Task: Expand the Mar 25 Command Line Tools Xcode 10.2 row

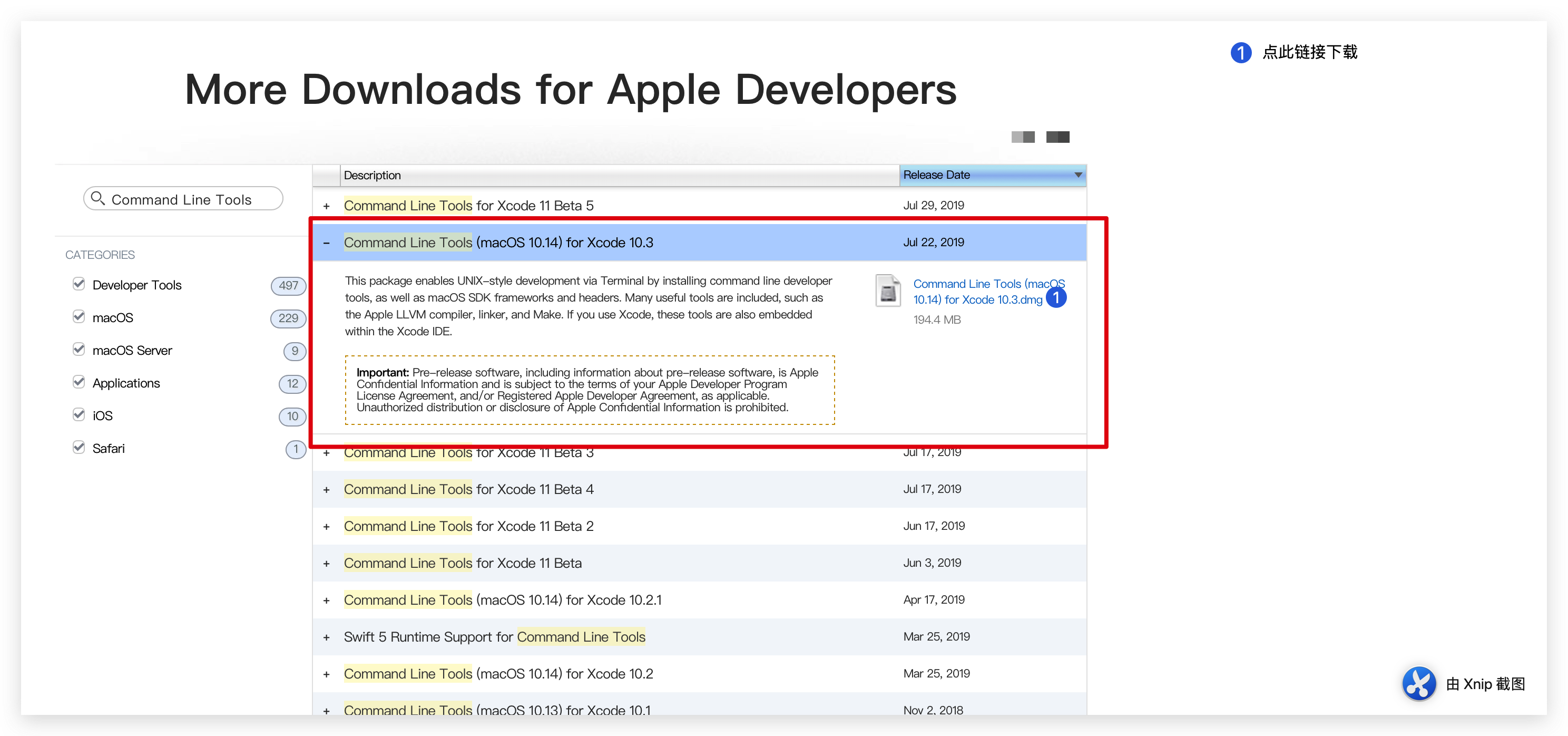Action: coord(326,674)
